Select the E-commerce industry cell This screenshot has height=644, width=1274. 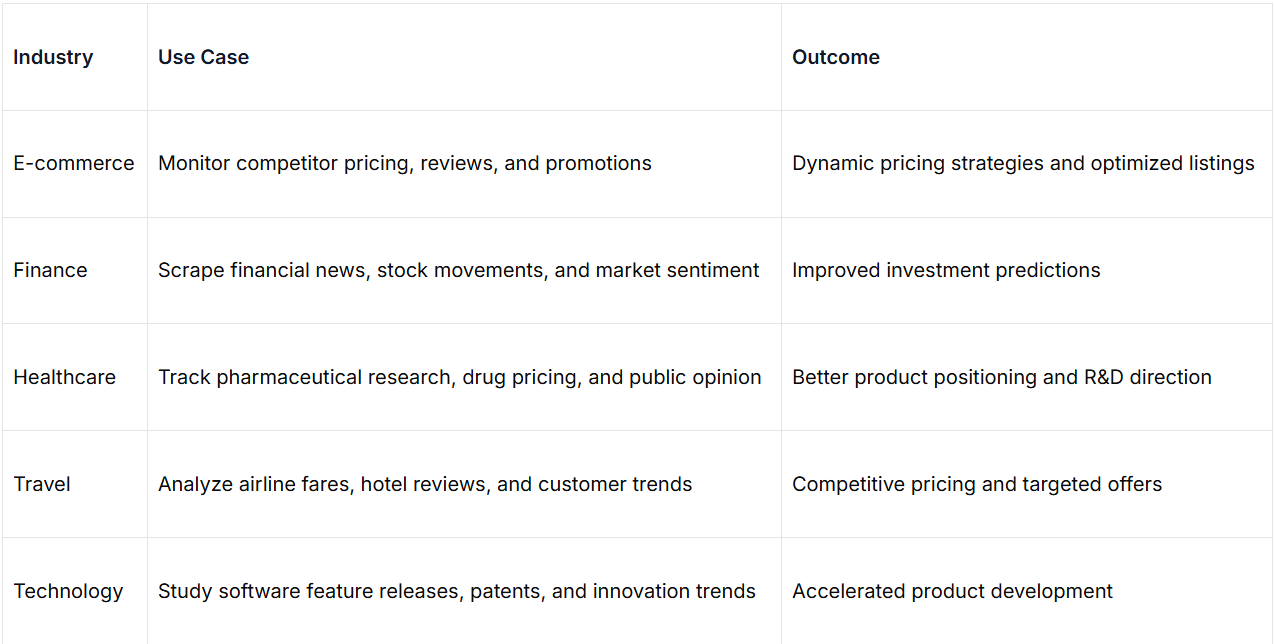tap(73, 163)
